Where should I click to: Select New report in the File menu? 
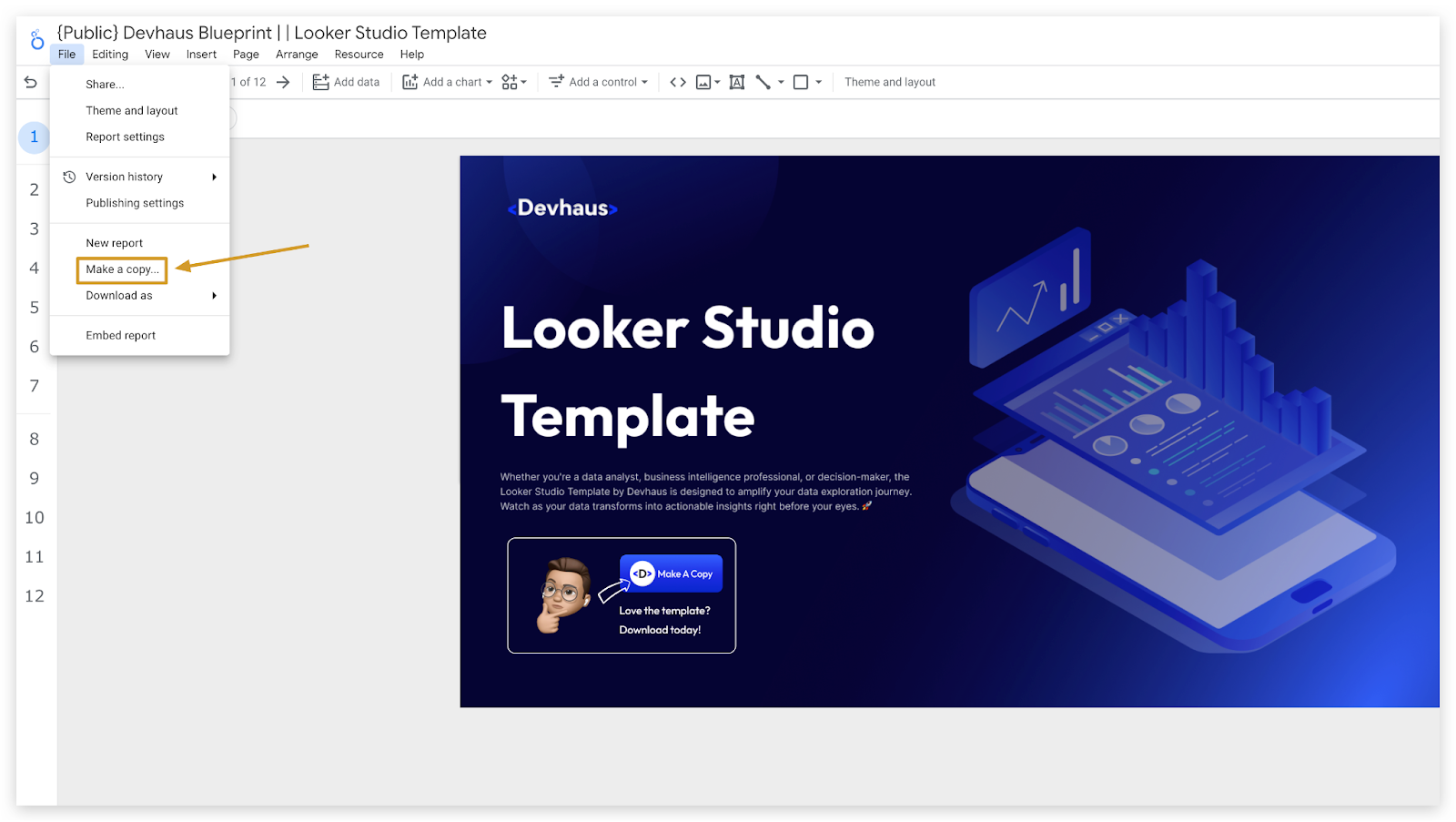pos(139,244)
